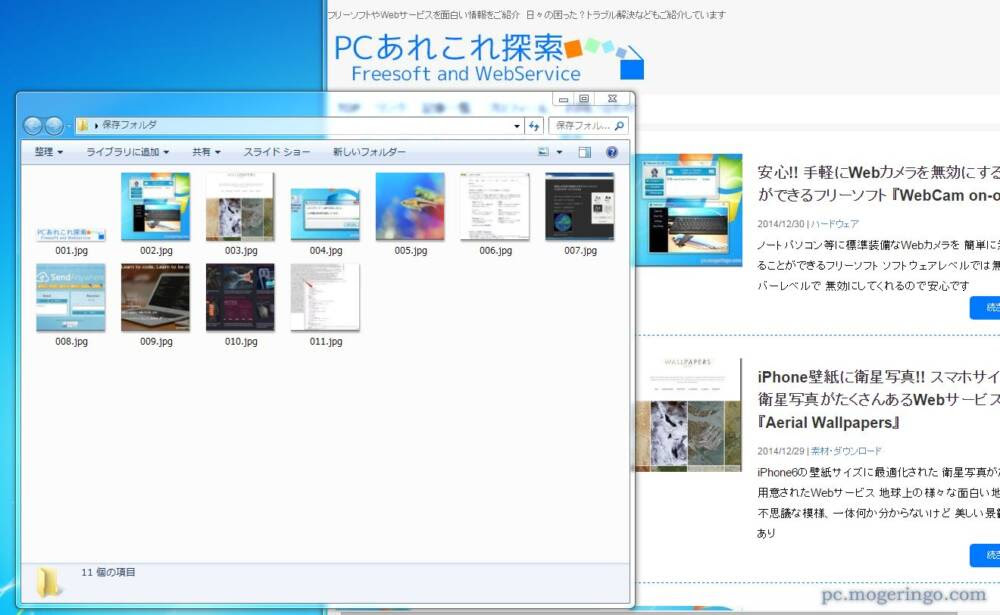The height and width of the screenshot is (615, 1000).
Task: Click the 11 個の項目 status text
Action: 108,572
